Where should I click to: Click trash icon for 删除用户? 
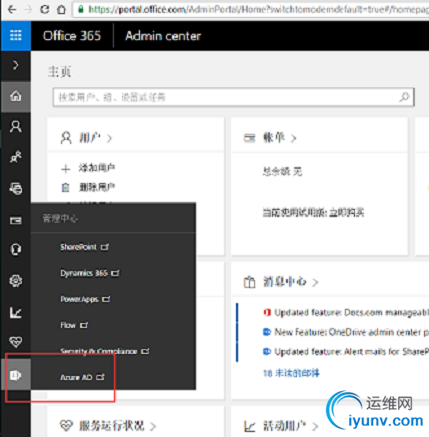tap(66, 188)
